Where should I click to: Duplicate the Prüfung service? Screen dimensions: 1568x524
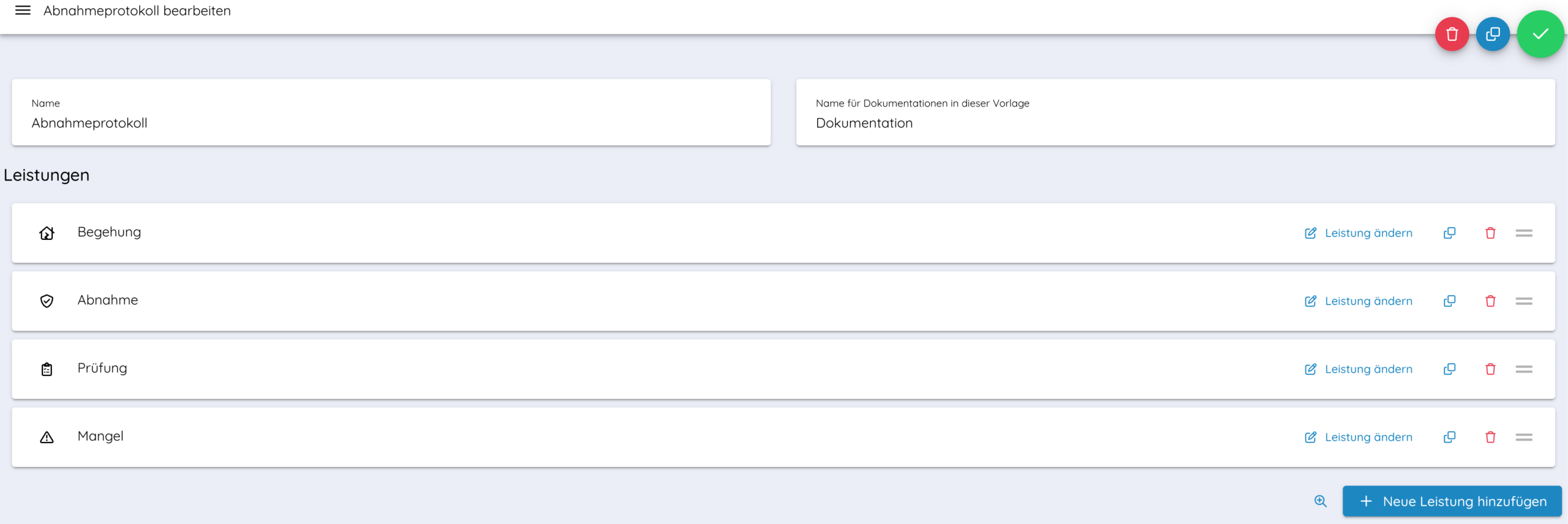pos(1449,369)
